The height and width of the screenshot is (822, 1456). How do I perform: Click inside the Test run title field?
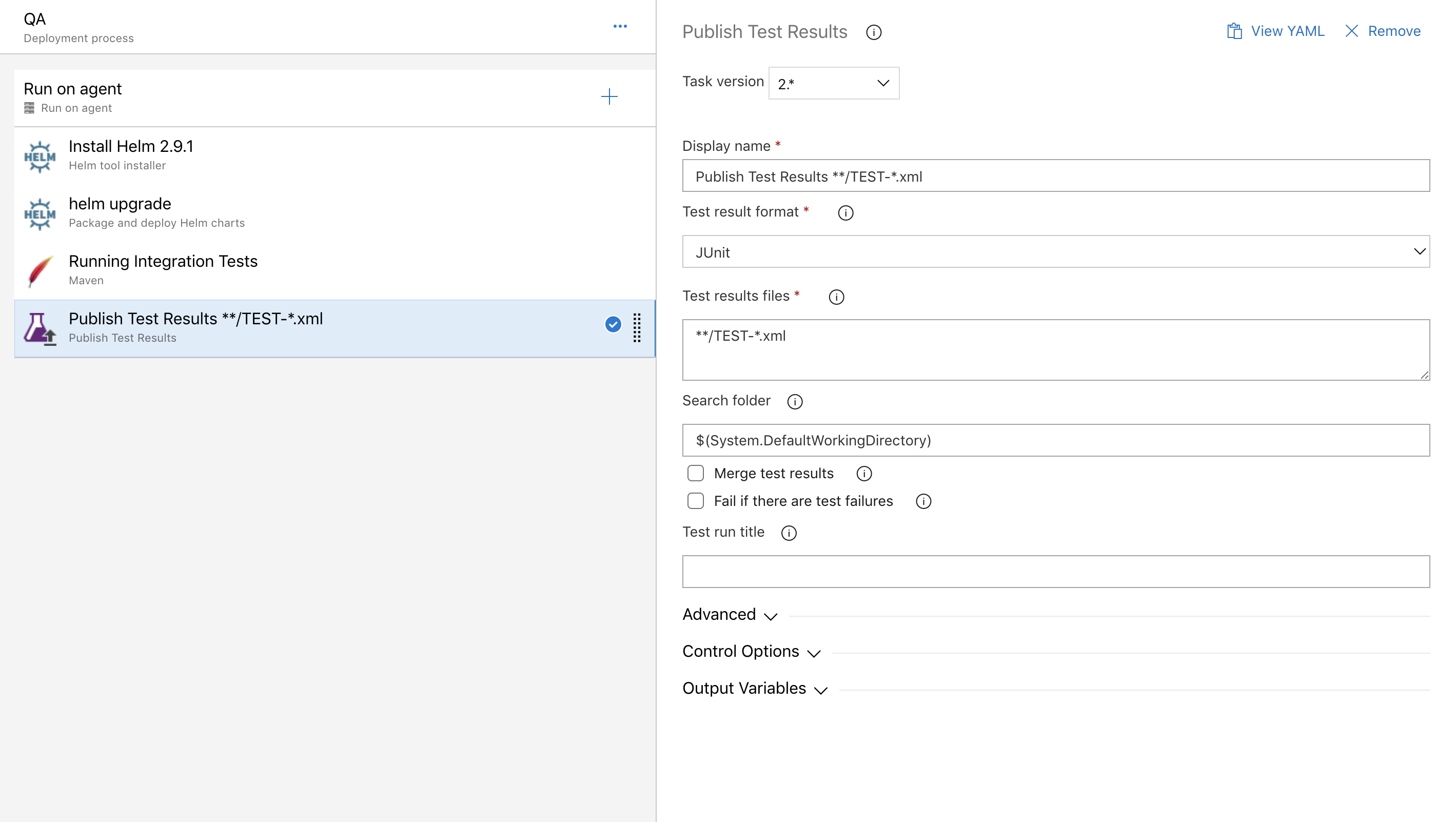pyautogui.click(x=1055, y=572)
